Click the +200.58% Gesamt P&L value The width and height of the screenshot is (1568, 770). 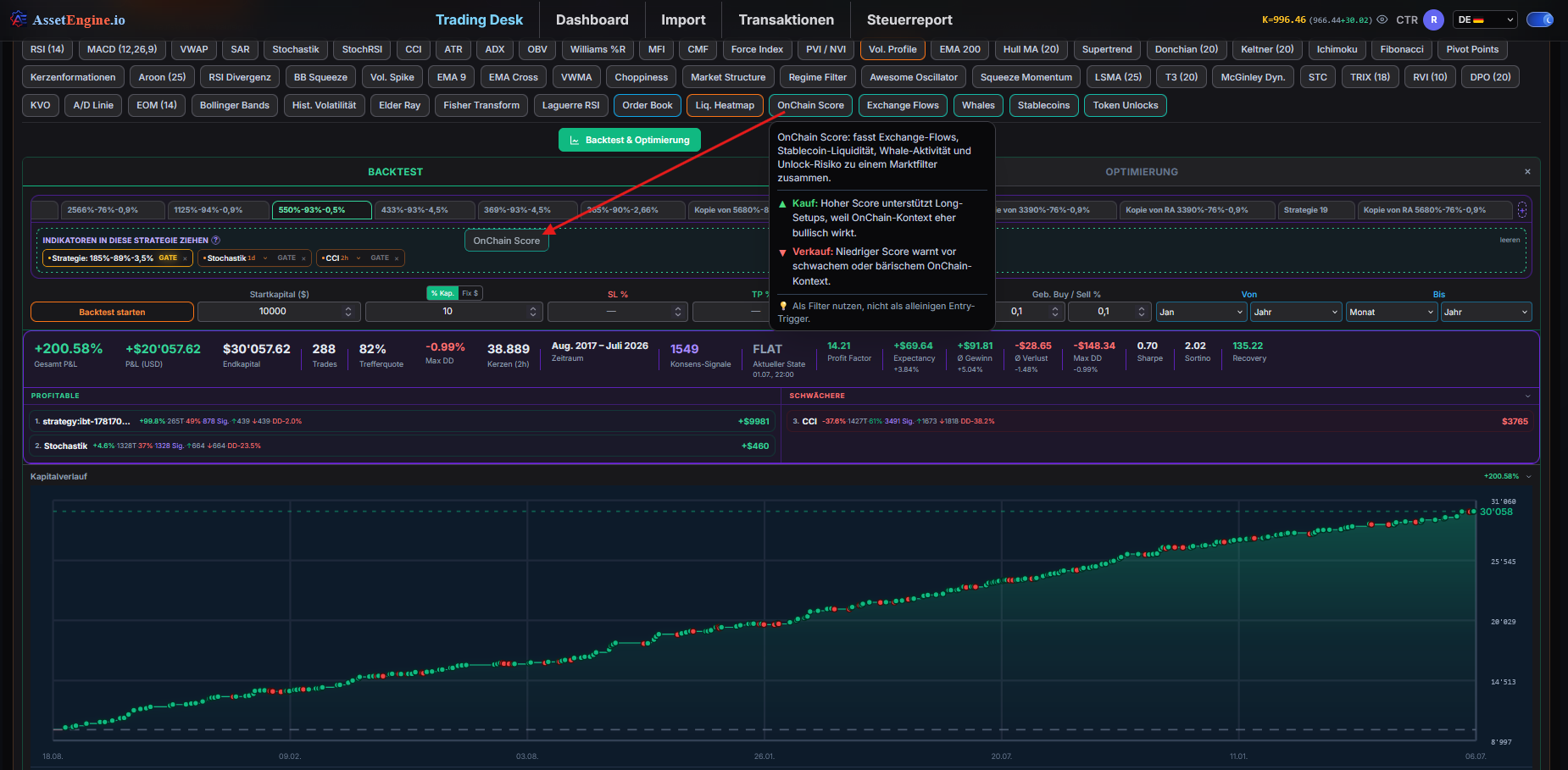[68, 349]
